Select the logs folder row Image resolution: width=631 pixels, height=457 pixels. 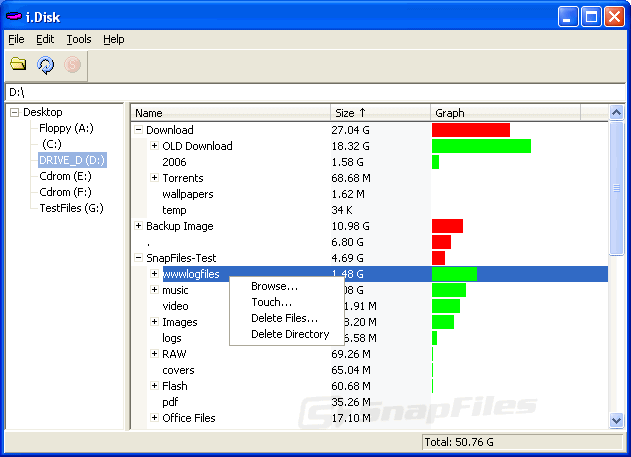pyautogui.click(x=172, y=338)
